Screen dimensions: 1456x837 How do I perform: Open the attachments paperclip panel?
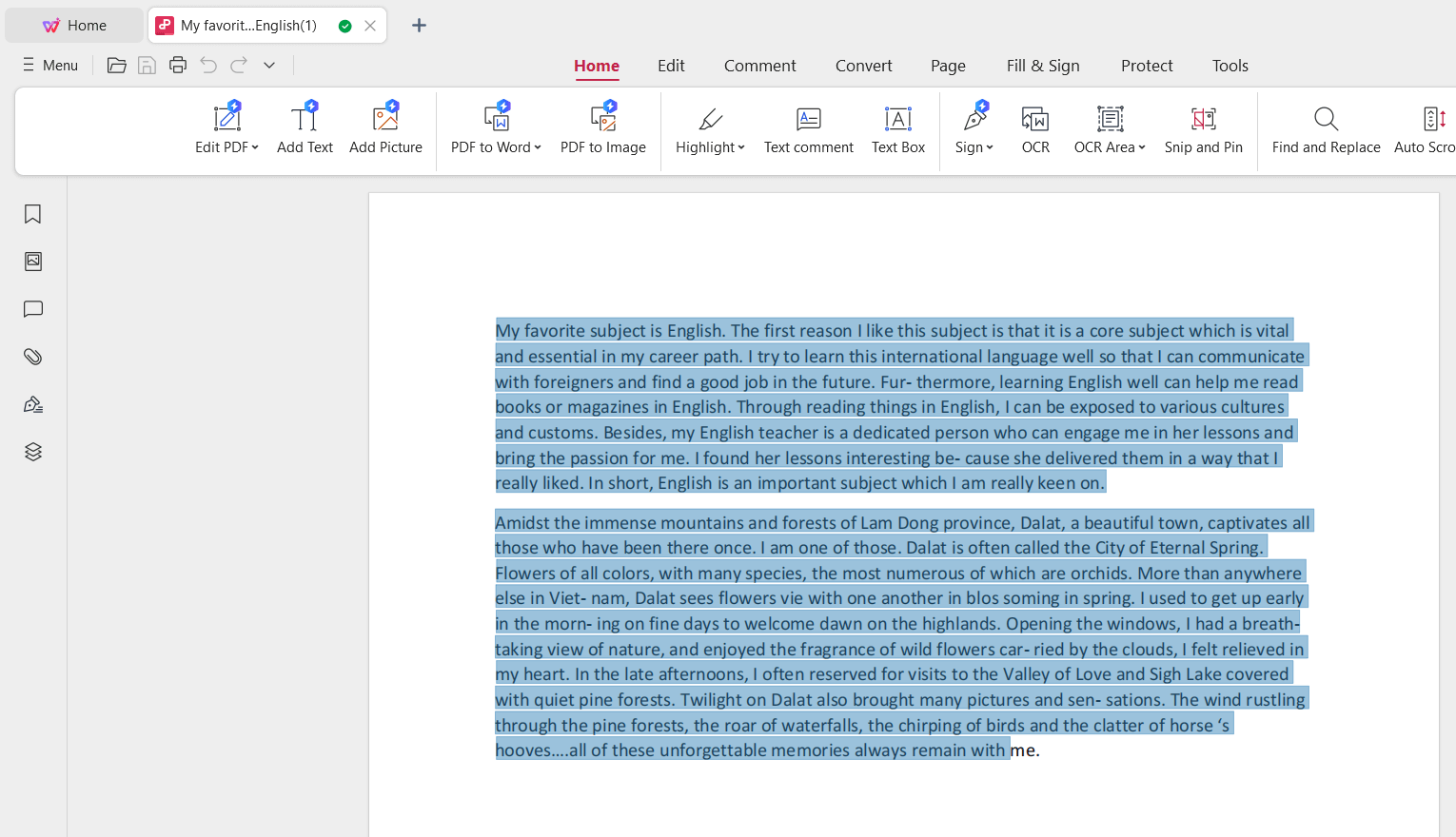32,357
